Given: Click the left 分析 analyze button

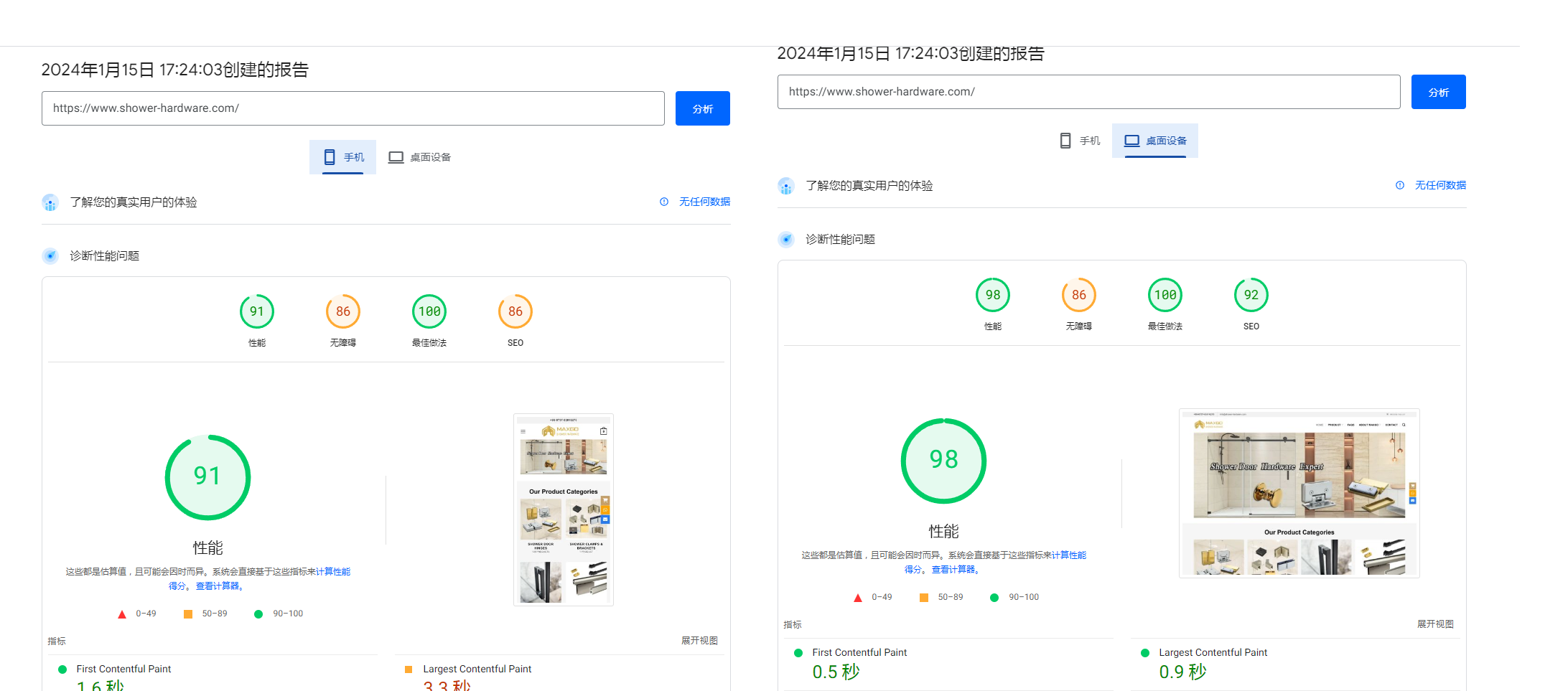Looking at the screenshot, I should (x=702, y=108).
